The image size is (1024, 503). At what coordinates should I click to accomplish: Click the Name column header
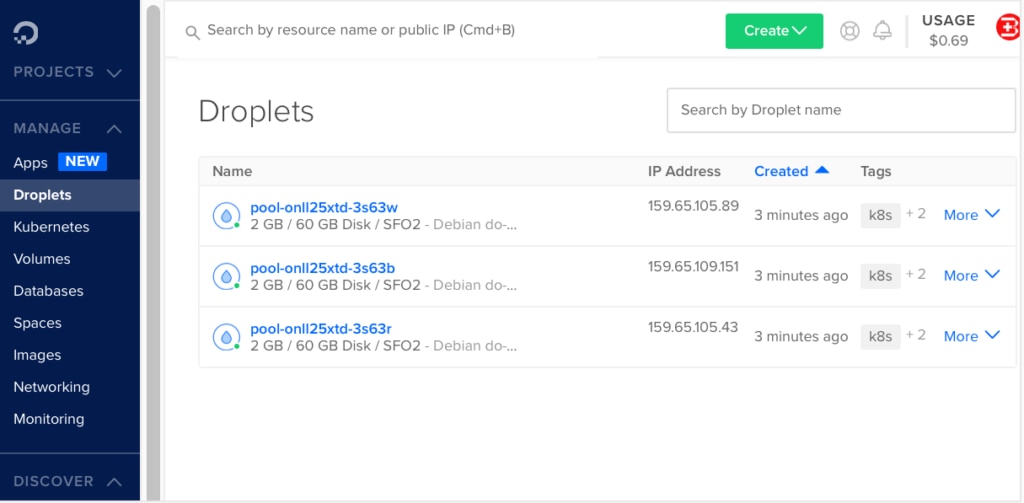tap(232, 171)
